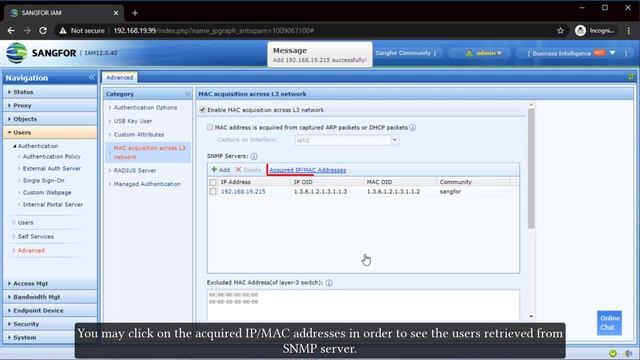The width and height of the screenshot is (640, 360).
Task: Open External Auth Server in navigation
Action: [52, 168]
